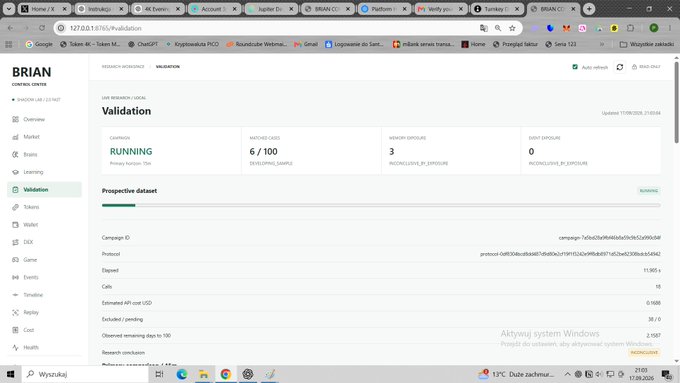Image resolution: width=680 pixels, height=383 pixels.
Task: Click the Estimated API cost value 0.1688
Action: (653, 303)
